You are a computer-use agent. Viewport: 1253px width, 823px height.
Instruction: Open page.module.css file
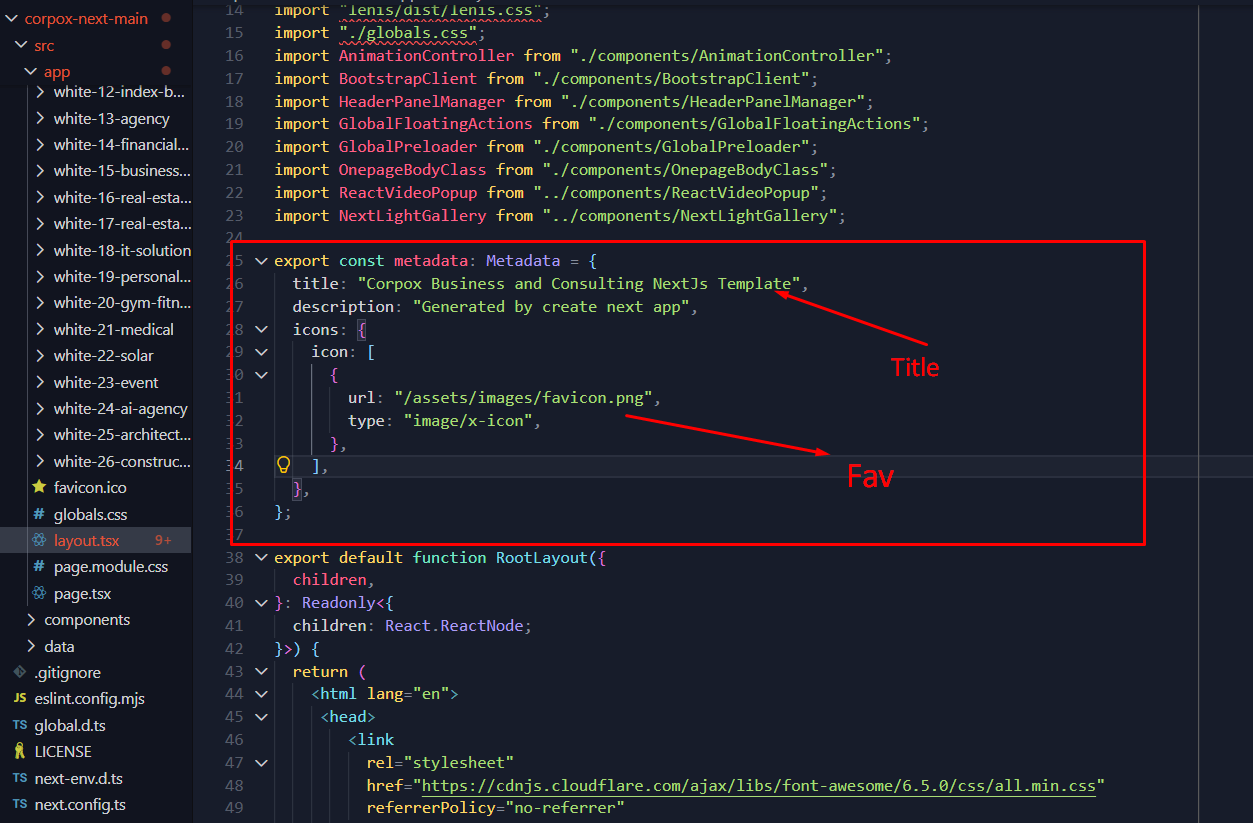pyautogui.click(x=111, y=567)
